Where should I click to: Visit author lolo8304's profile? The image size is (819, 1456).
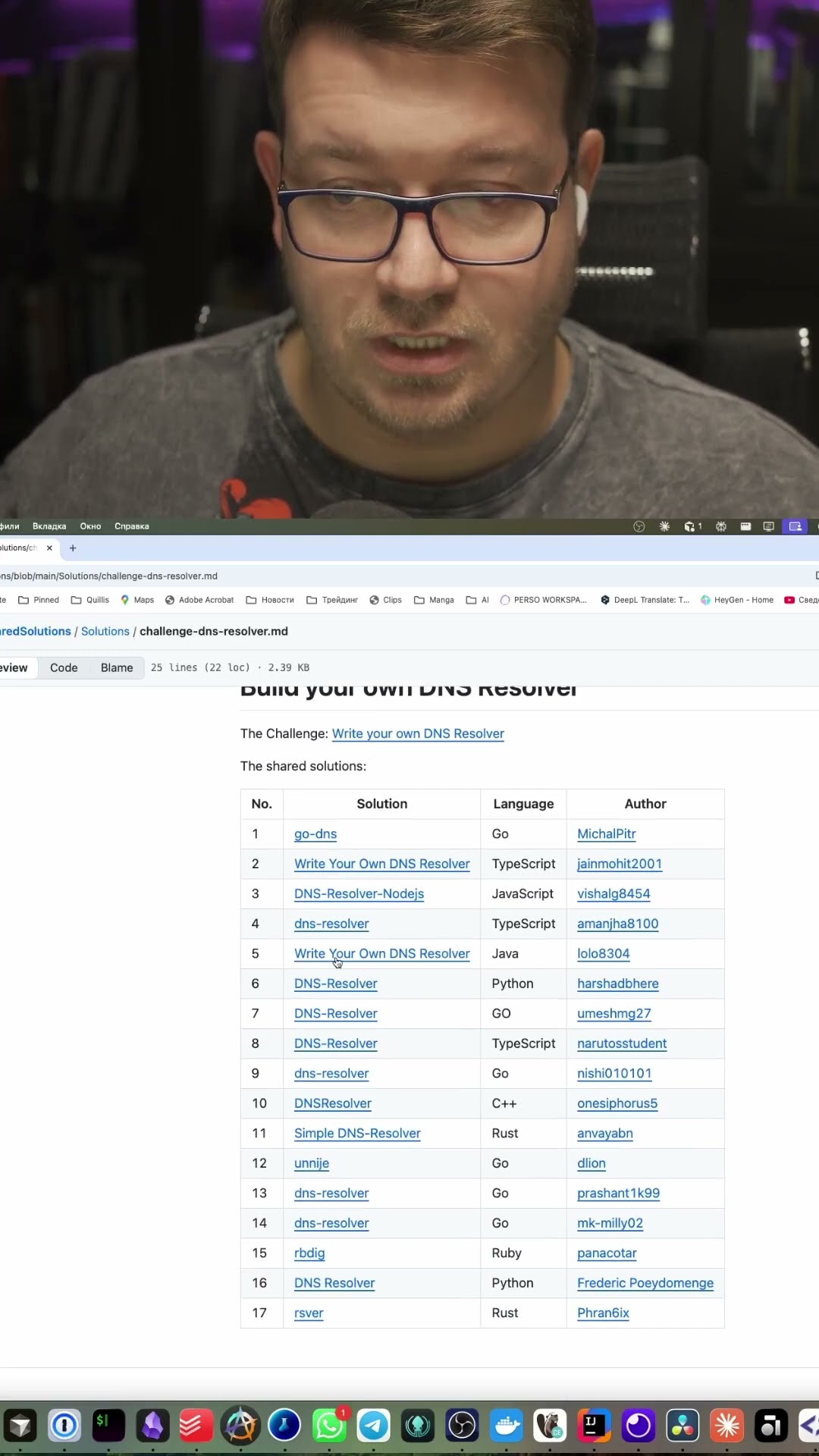604,953
